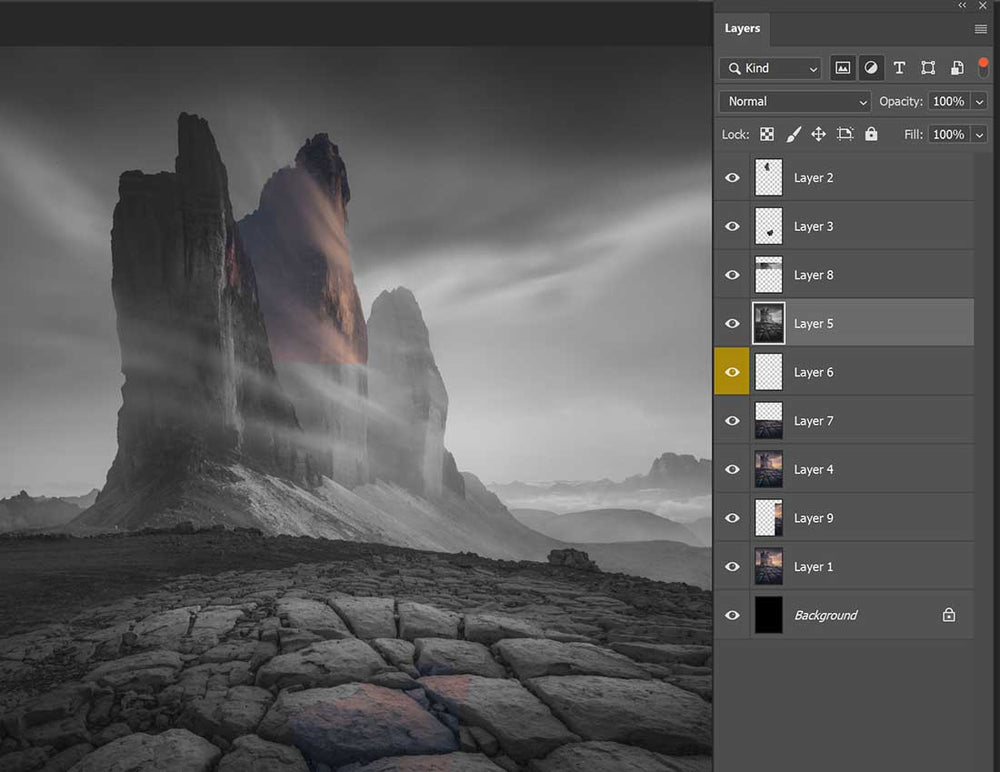The image size is (1000, 772).
Task: Hide Layer 9 with its eye icon
Action: pos(732,517)
